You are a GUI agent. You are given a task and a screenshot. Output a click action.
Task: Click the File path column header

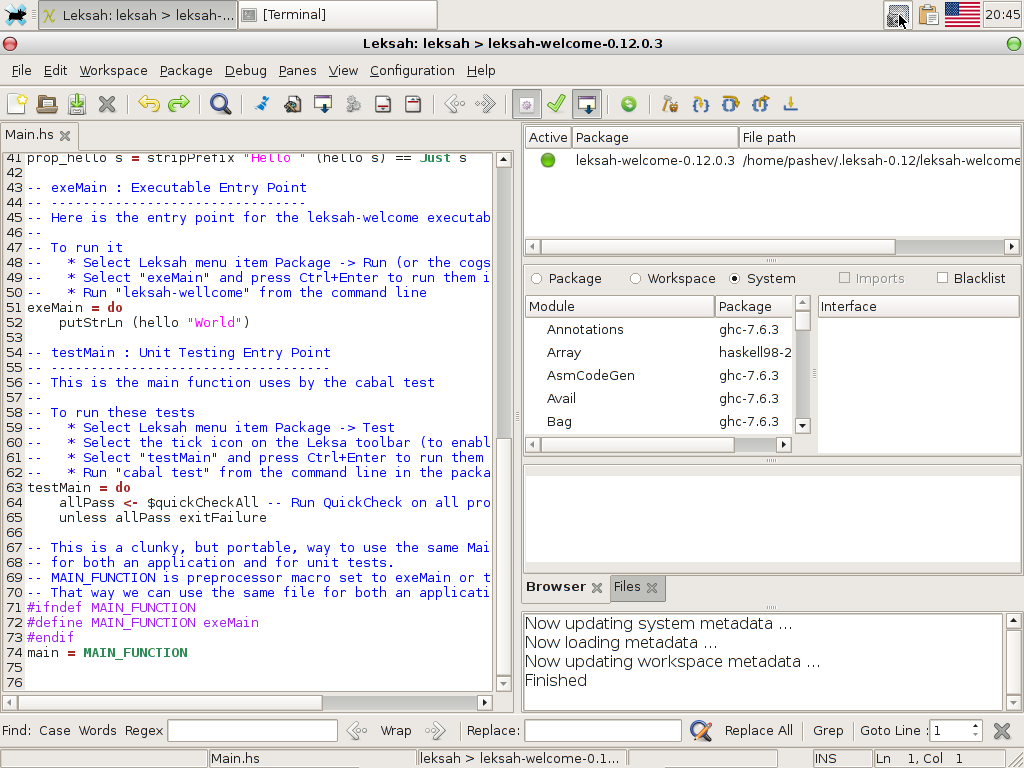click(880, 137)
